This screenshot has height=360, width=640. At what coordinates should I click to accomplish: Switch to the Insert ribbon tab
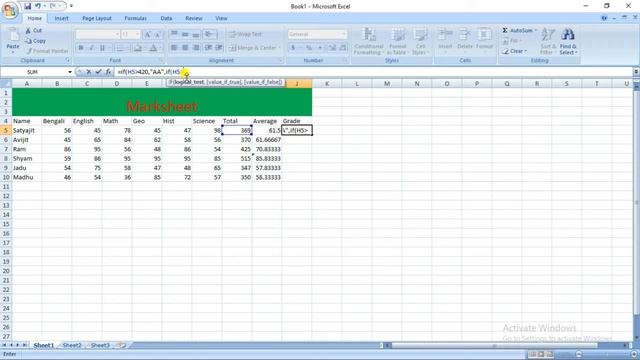[x=61, y=18]
